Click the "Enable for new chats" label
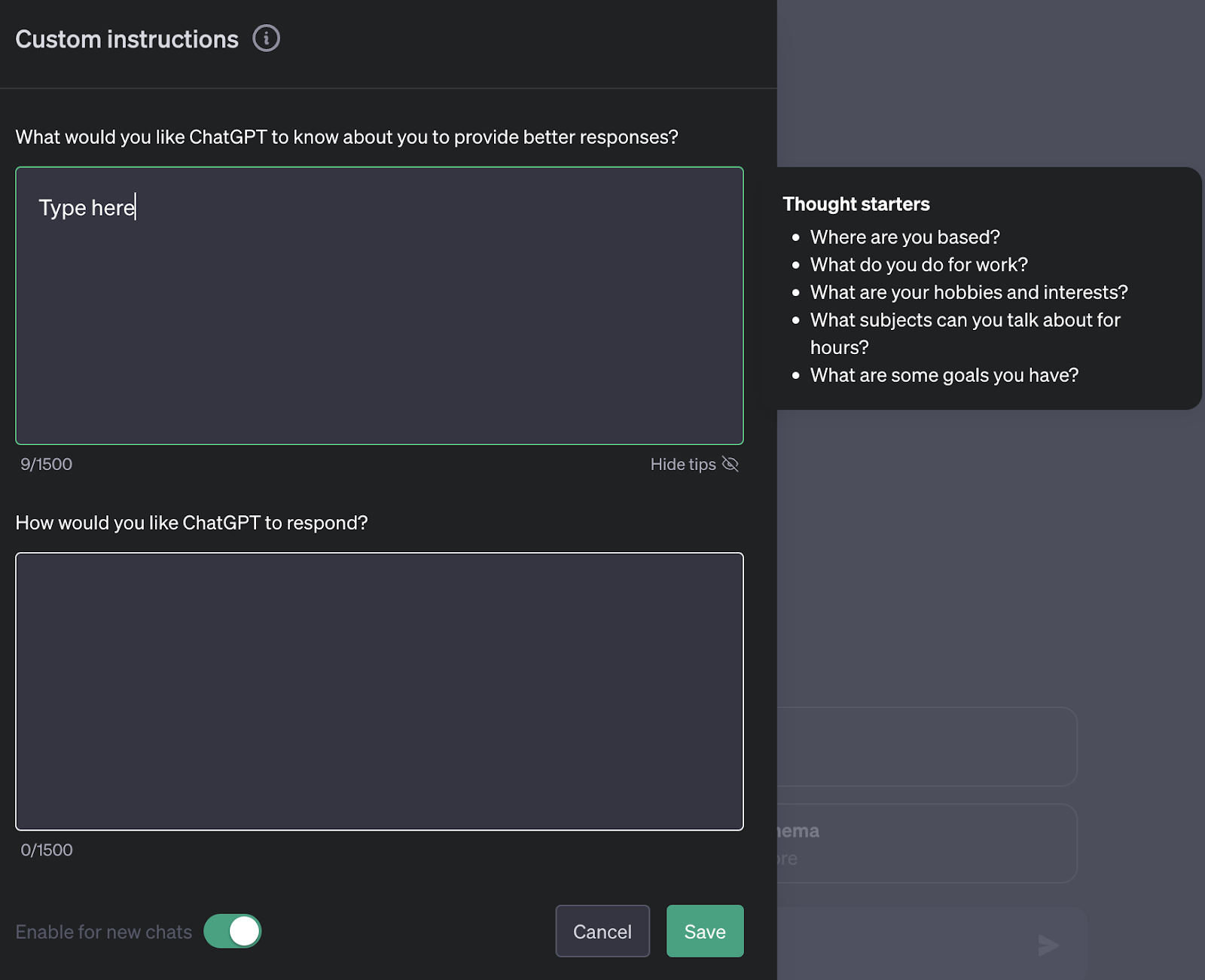The image size is (1205, 980). coord(104,932)
